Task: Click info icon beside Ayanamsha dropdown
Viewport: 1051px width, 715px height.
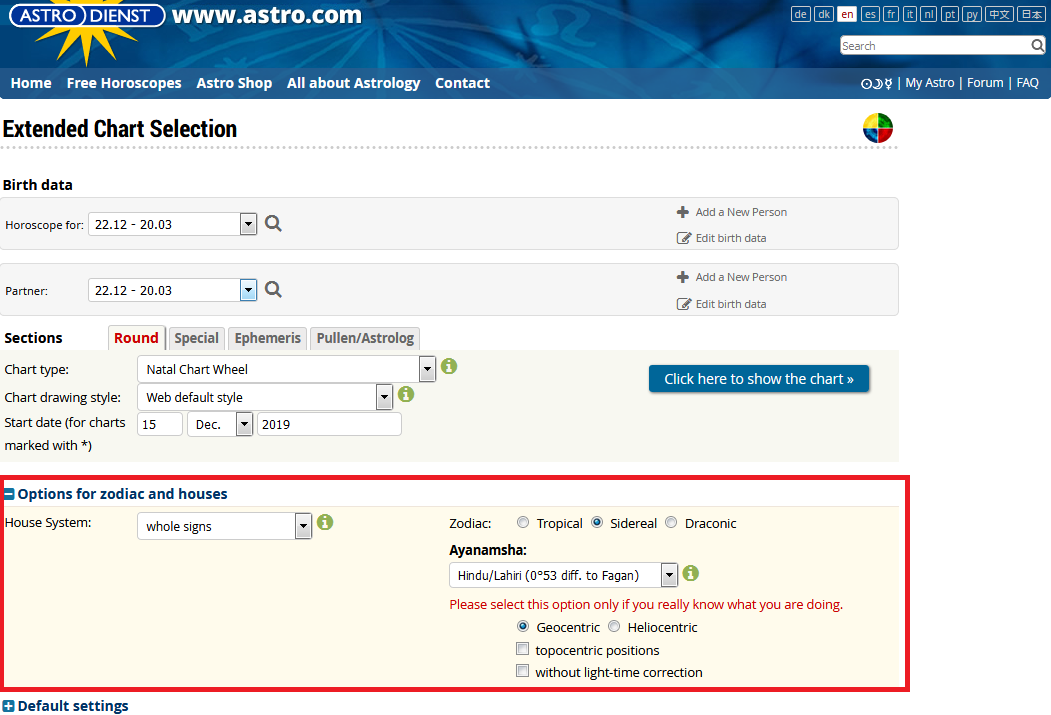Action: [690, 574]
